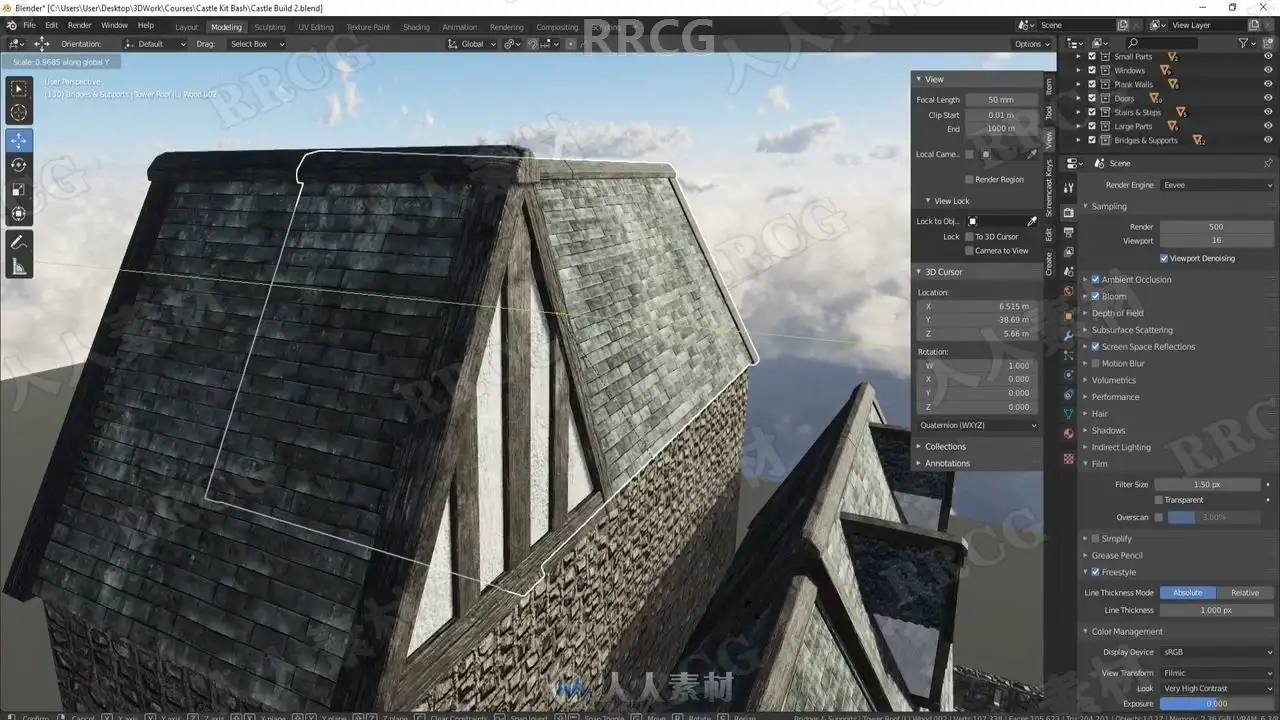The width and height of the screenshot is (1280, 720).
Task: Toggle pin icon in Properties header
Action: click(x=1268, y=163)
